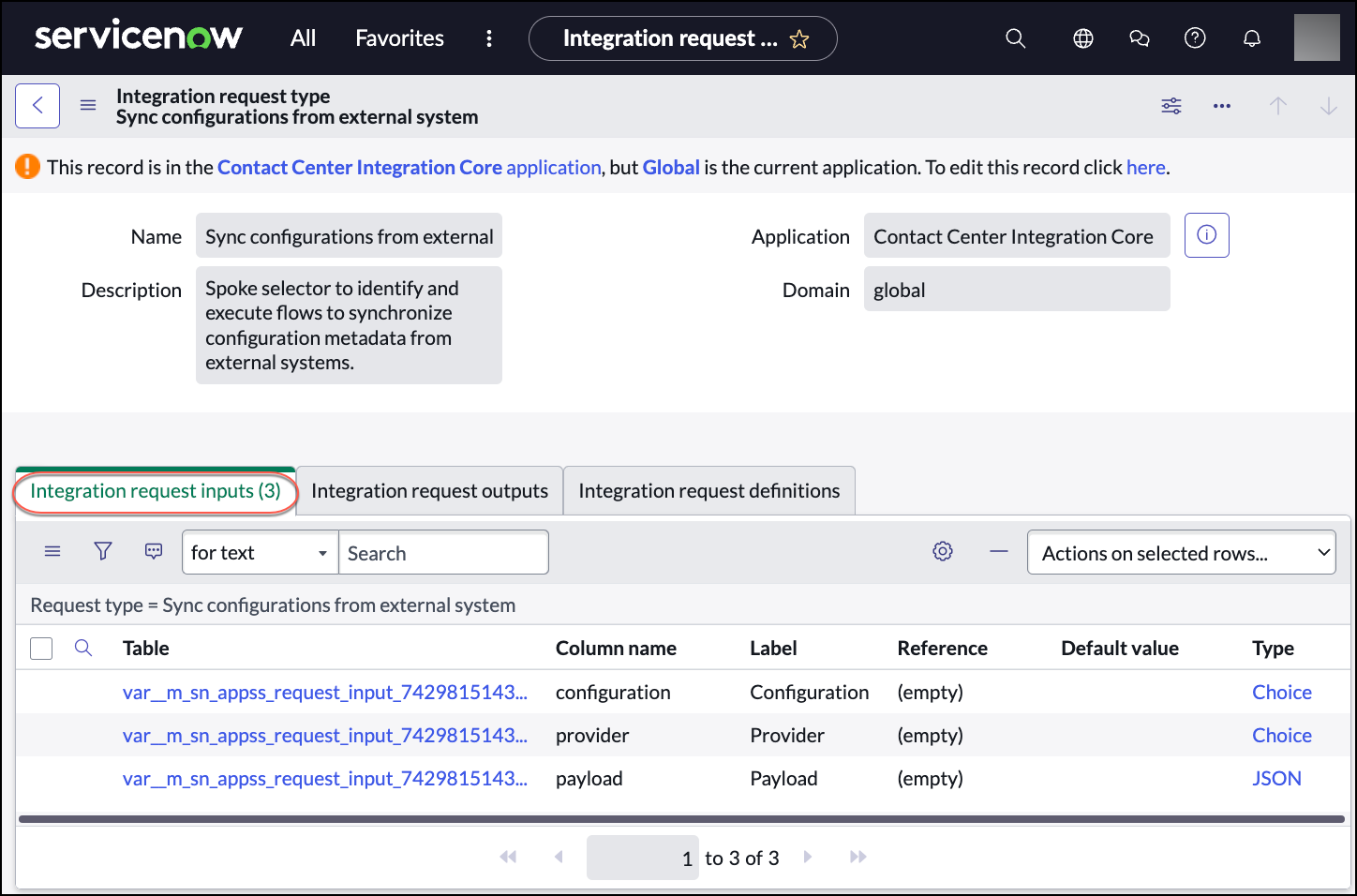
Task: Open the chat bubbles sidebar icon
Action: click(1140, 38)
